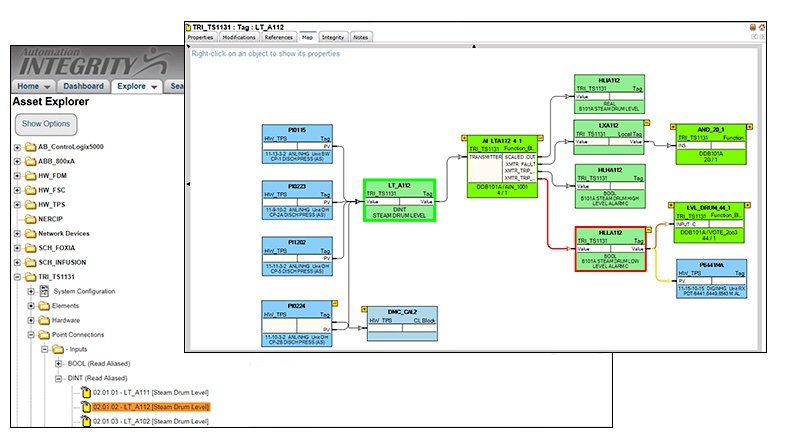Expand the Elements folder node
Viewport: 800px width, 442px height.
point(31,306)
